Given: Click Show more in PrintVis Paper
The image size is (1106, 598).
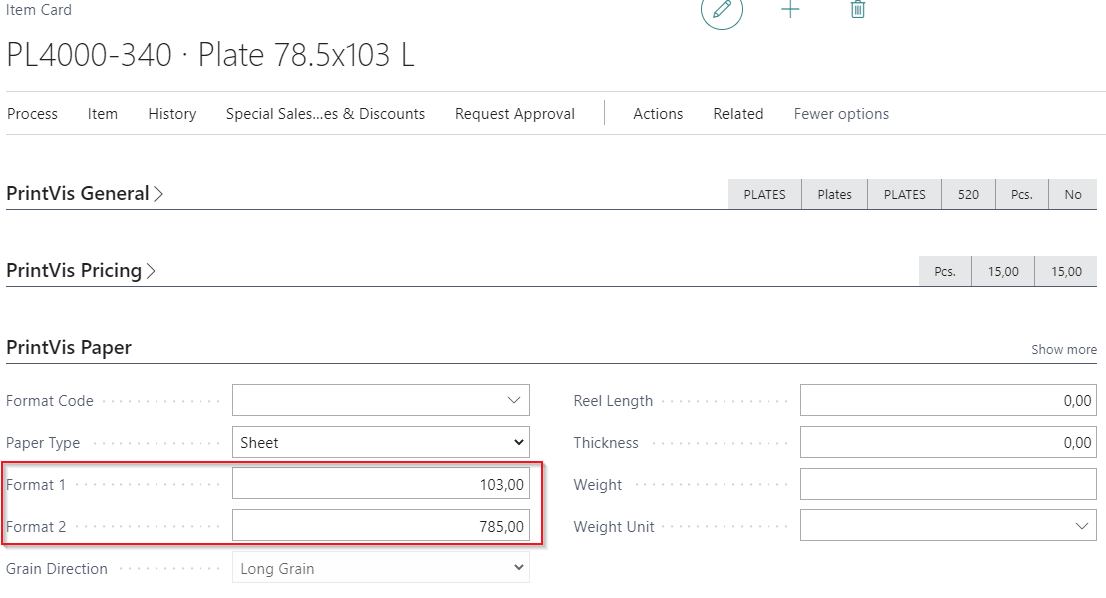Looking at the screenshot, I should click(x=1064, y=350).
